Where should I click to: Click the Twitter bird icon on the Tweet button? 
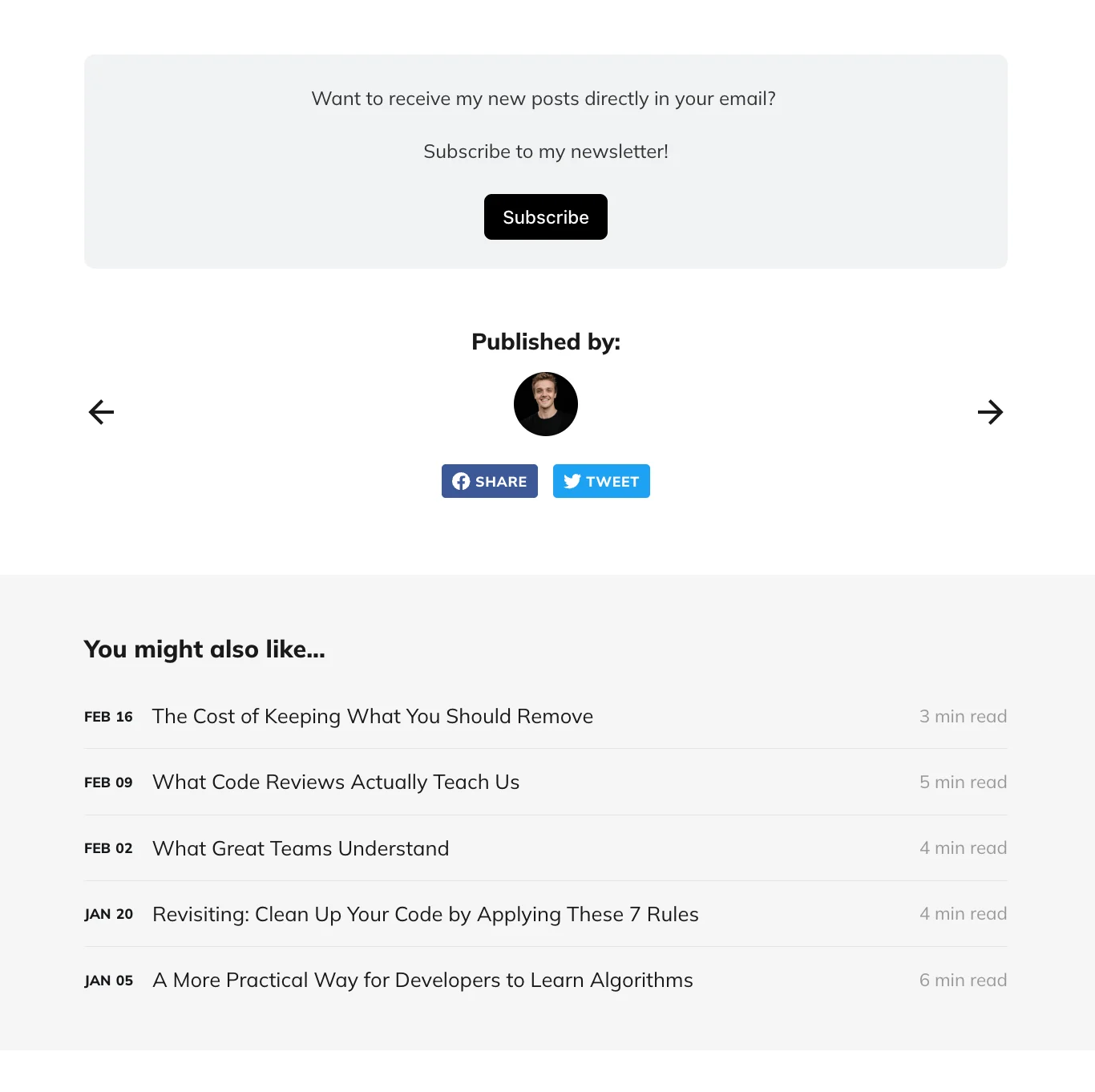tap(572, 481)
